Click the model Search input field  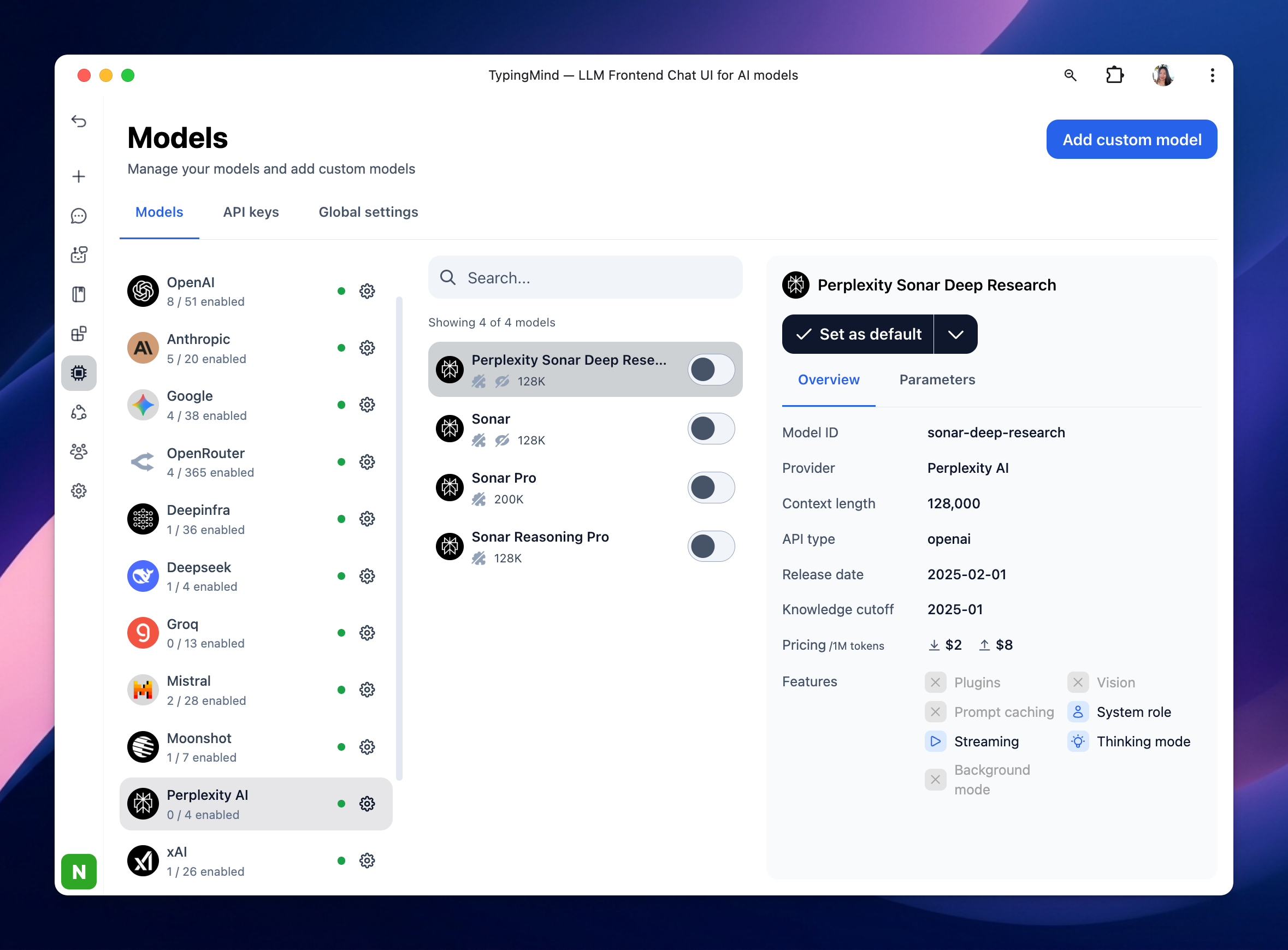585,278
